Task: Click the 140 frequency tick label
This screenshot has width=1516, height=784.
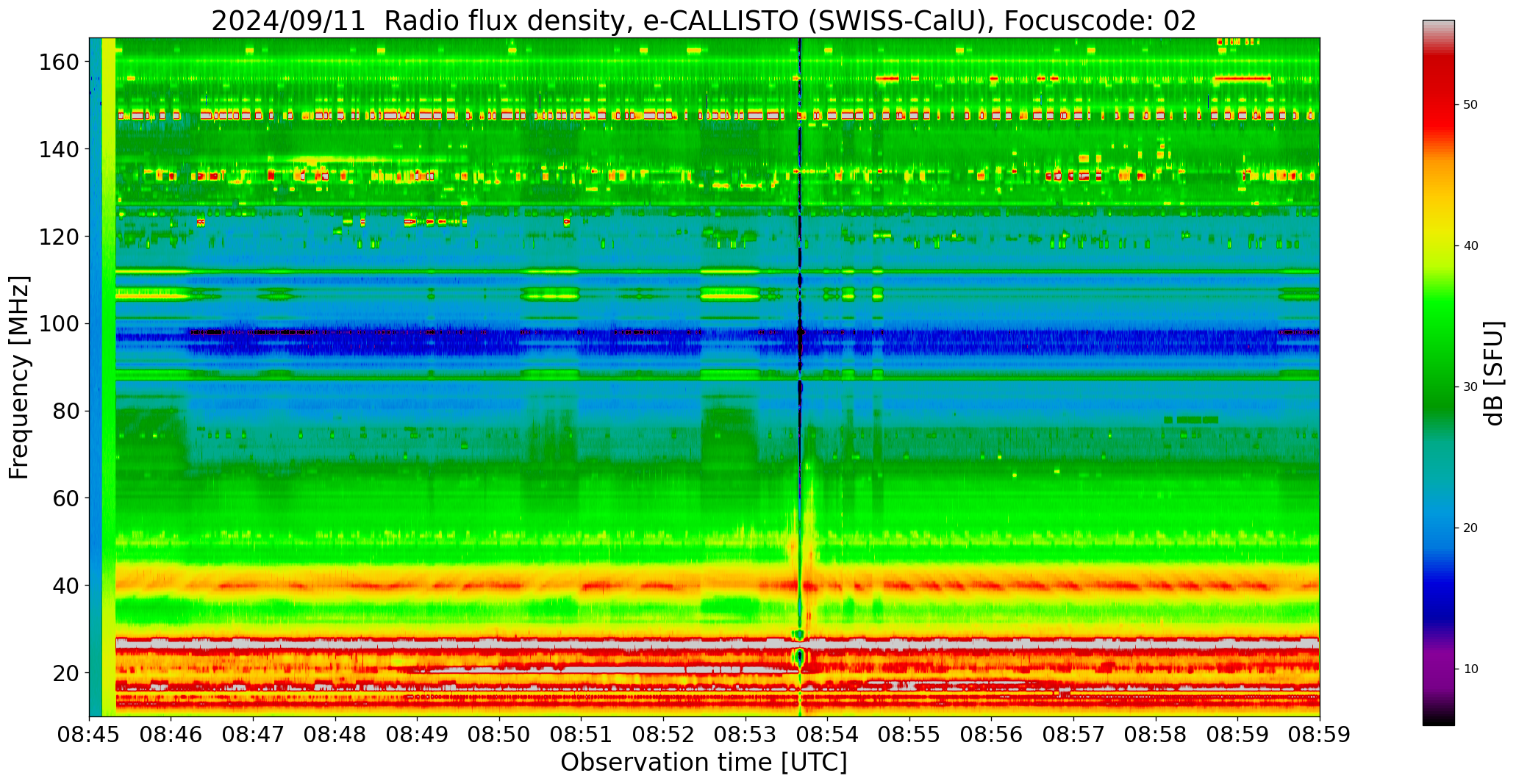Action: (x=59, y=150)
